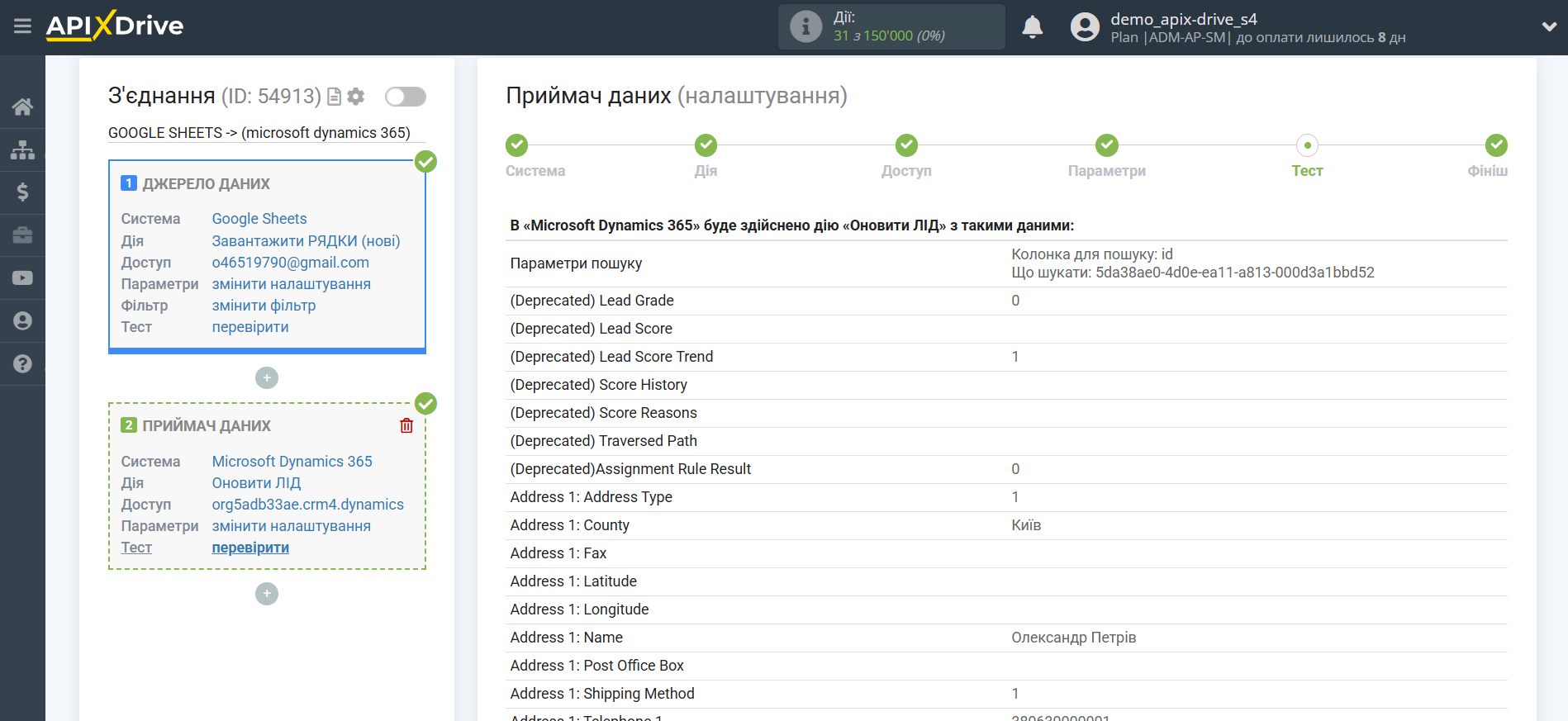Open the o46519790@gmail.com access link
This screenshot has width=1568, height=721.
[291, 263]
